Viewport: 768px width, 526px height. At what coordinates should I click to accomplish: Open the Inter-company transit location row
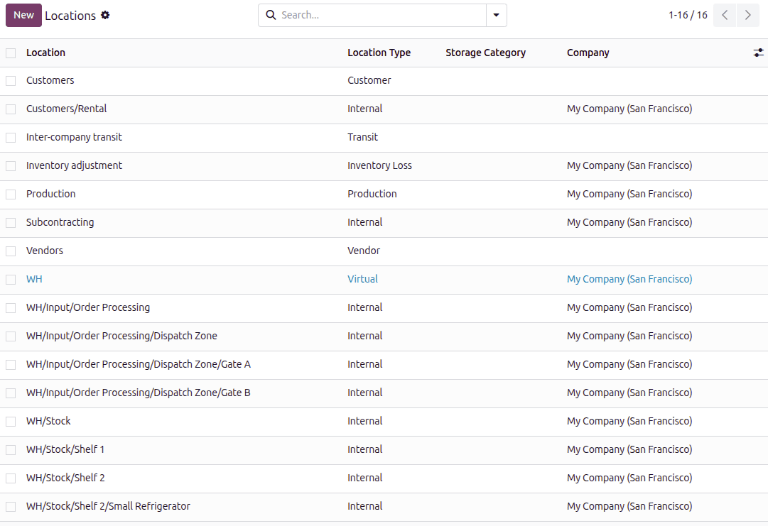point(74,138)
